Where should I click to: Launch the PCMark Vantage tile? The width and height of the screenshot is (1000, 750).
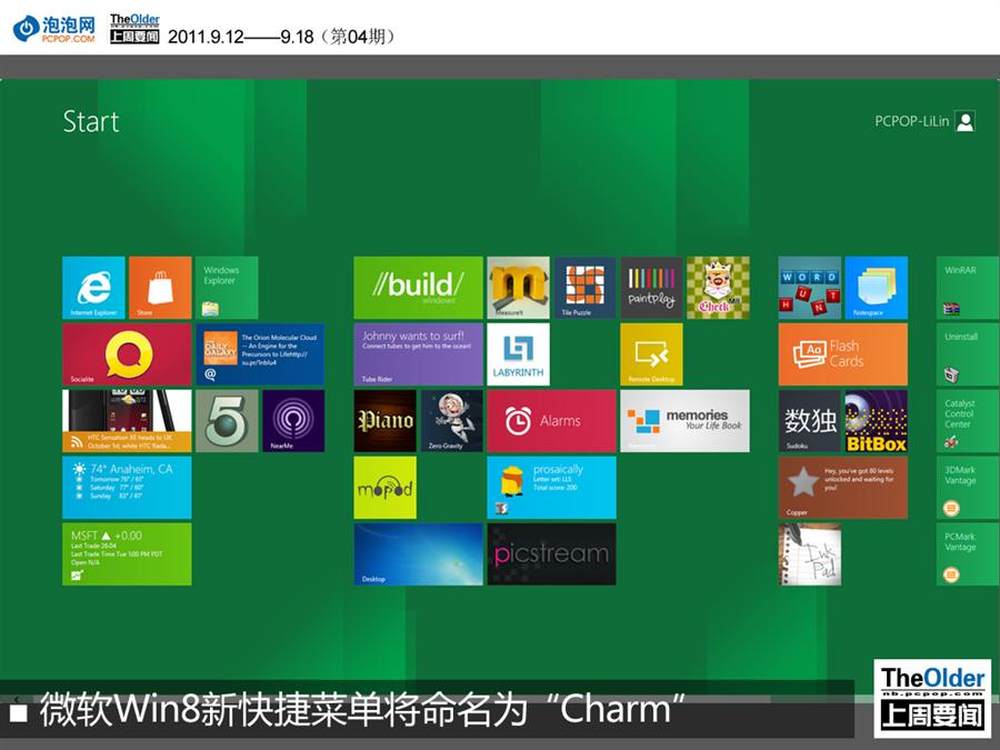(968, 554)
